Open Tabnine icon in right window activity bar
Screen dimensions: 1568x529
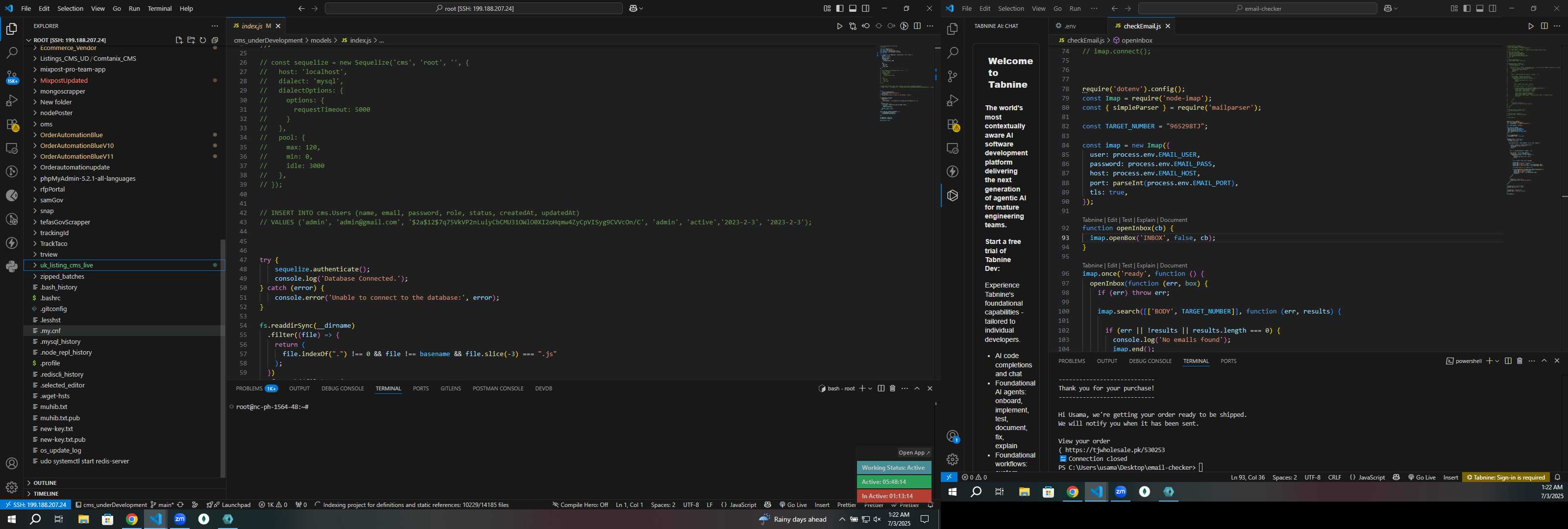pos(953,195)
